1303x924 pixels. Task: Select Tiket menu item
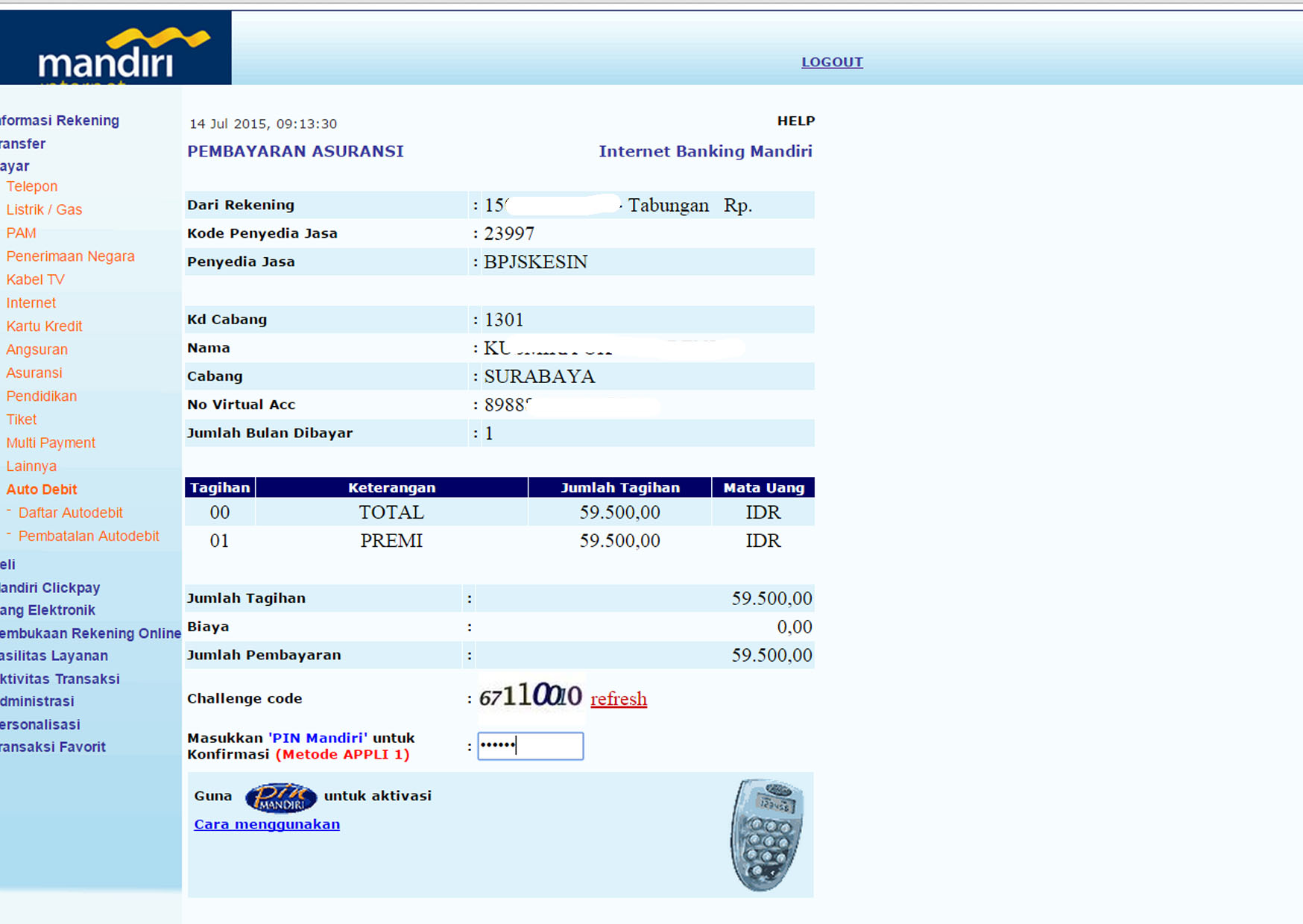pyautogui.click(x=22, y=420)
